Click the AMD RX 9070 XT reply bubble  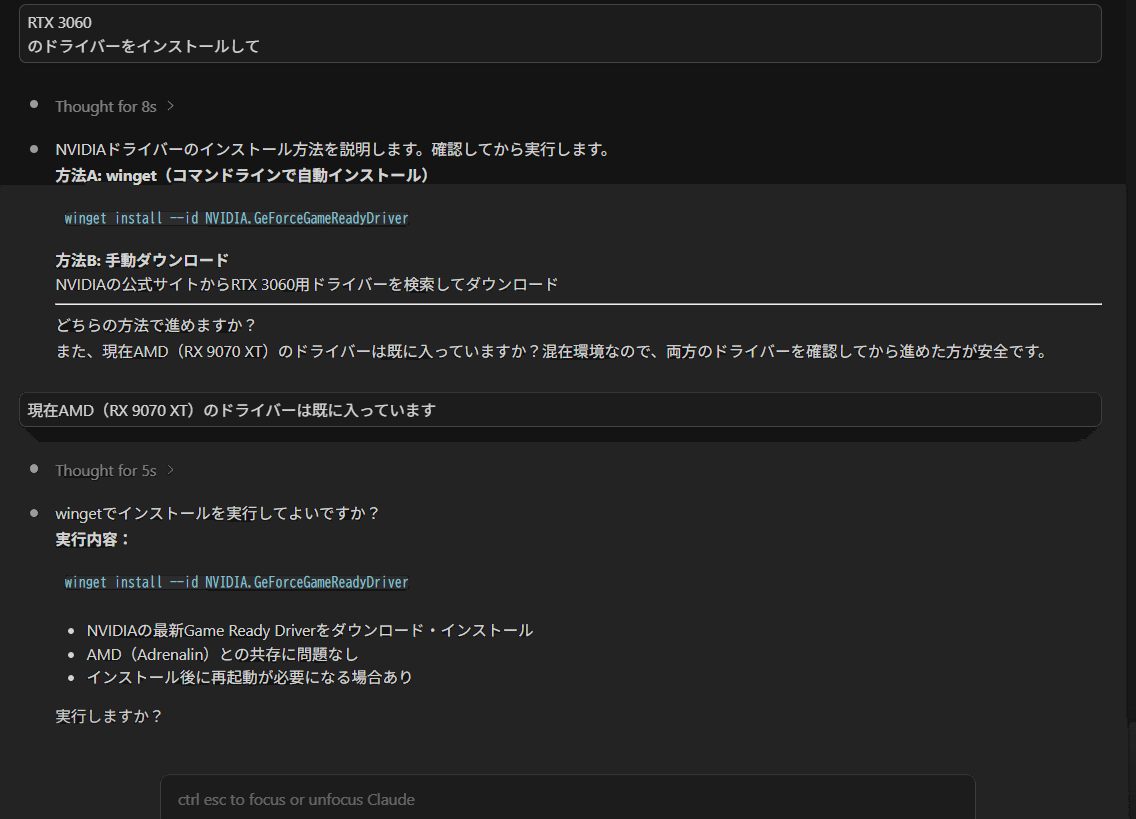[560, 409]
